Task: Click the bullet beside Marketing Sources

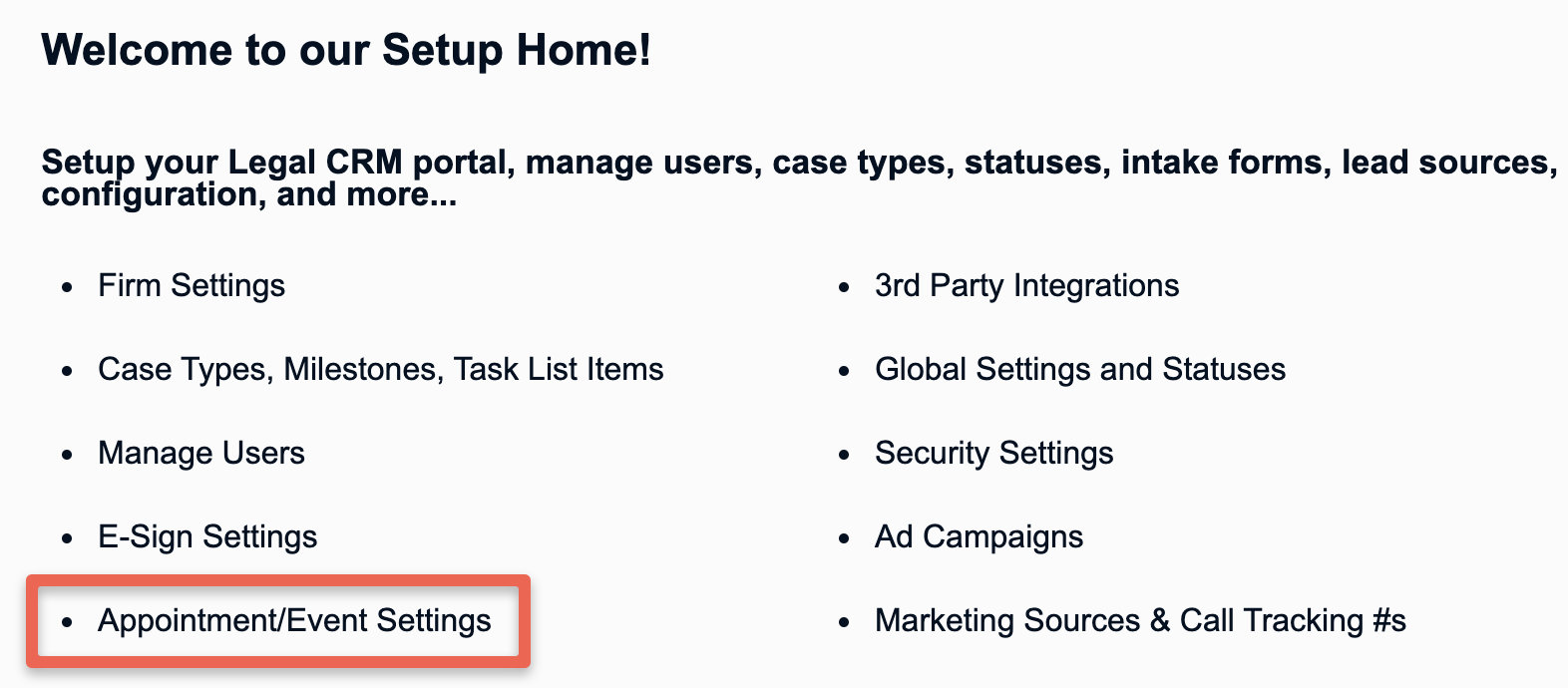Action: click(844, 623)
